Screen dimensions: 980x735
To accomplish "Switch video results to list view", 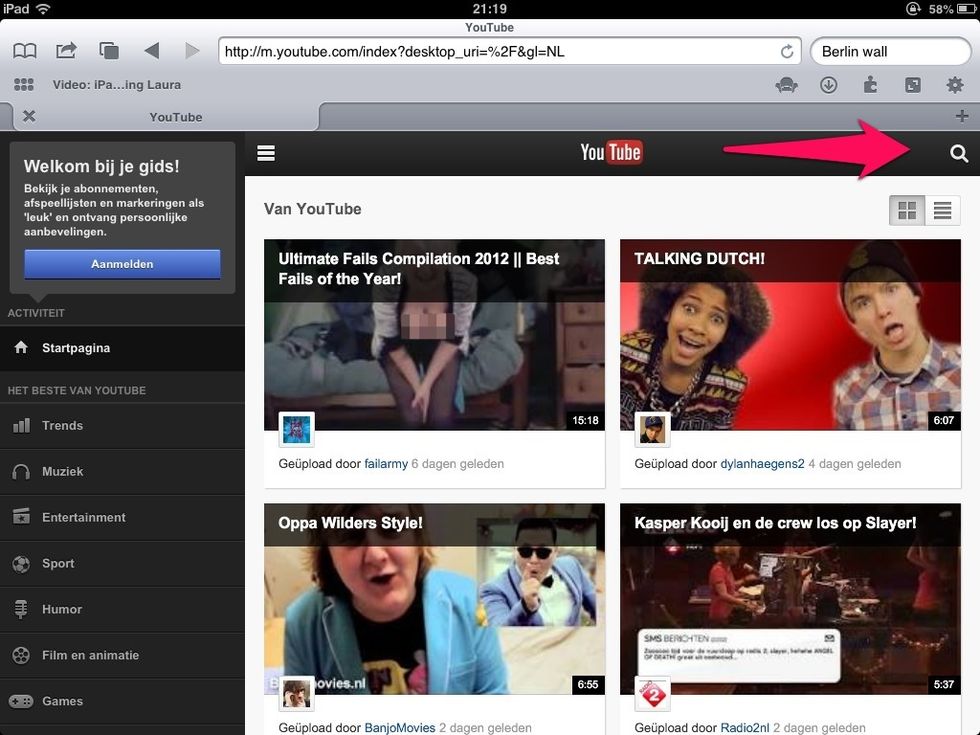I will [943, 210].
